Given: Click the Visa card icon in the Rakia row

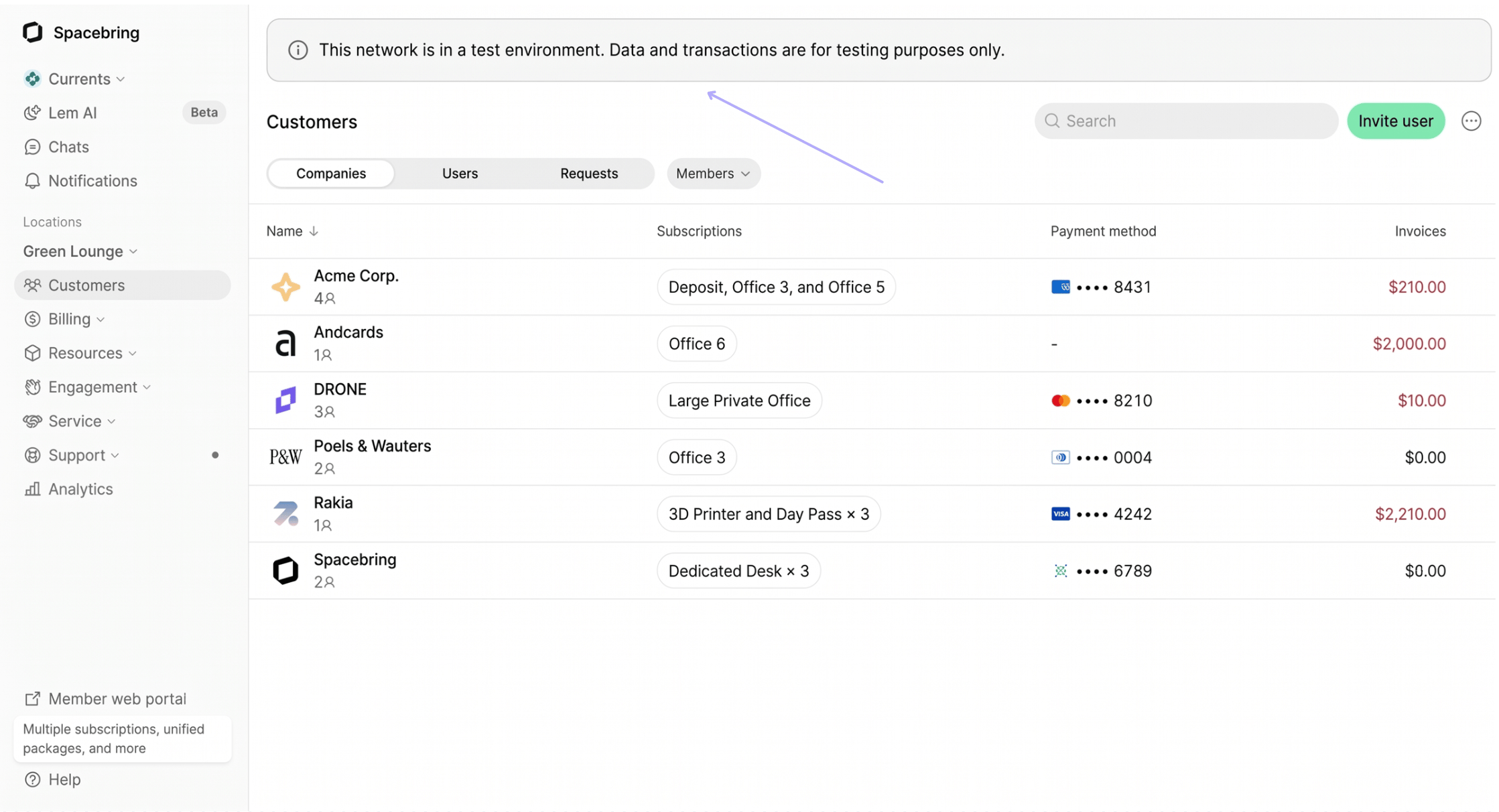Looking at the screenshot, I should pos(1060,514).
